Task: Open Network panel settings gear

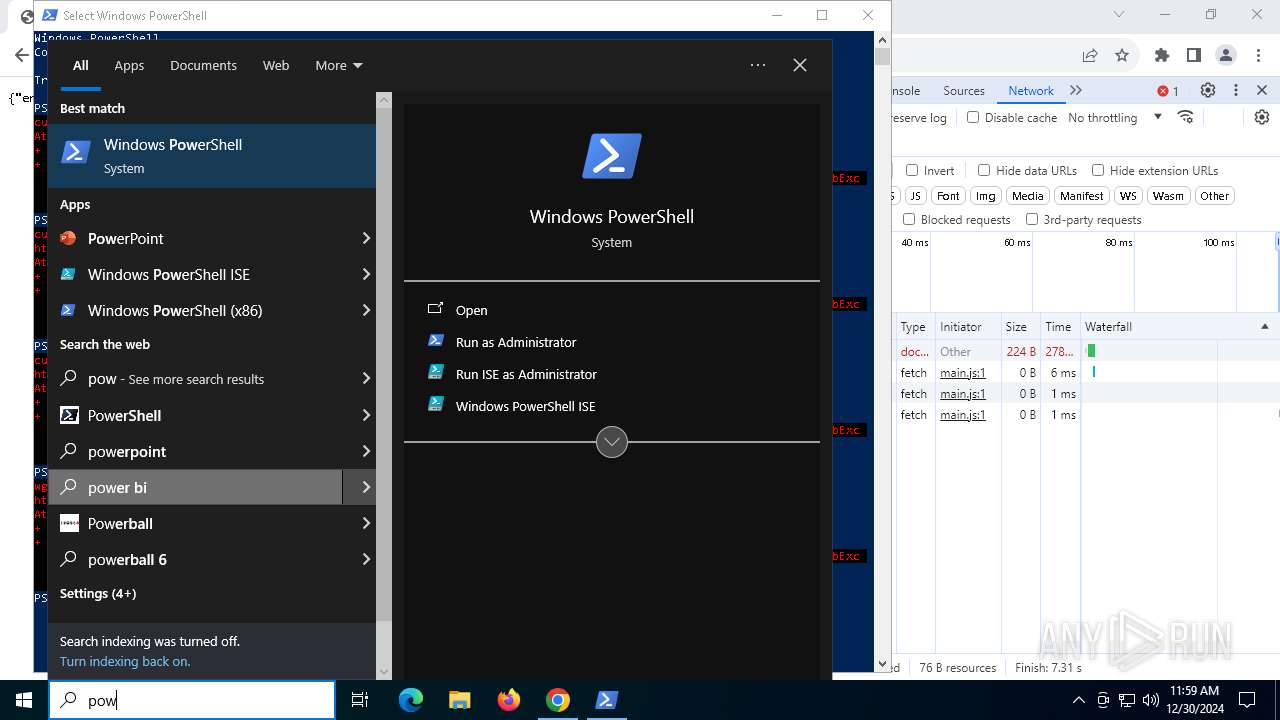Action: pos(1262,117)
